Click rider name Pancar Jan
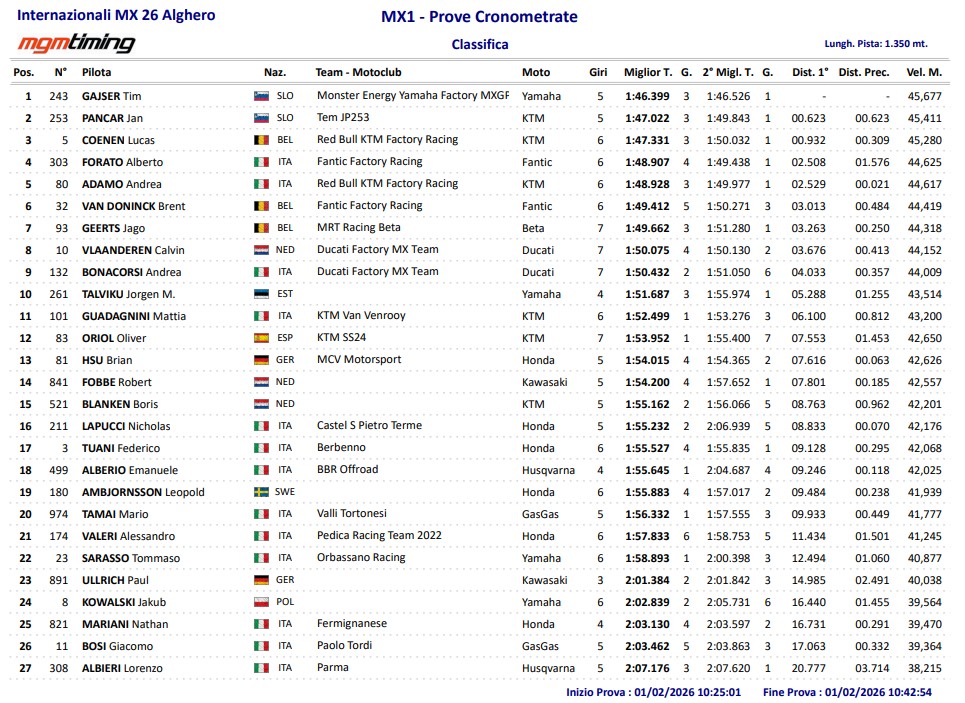This screenshot has width=965, height=703. pyautogui.click(x=112, y=118)
